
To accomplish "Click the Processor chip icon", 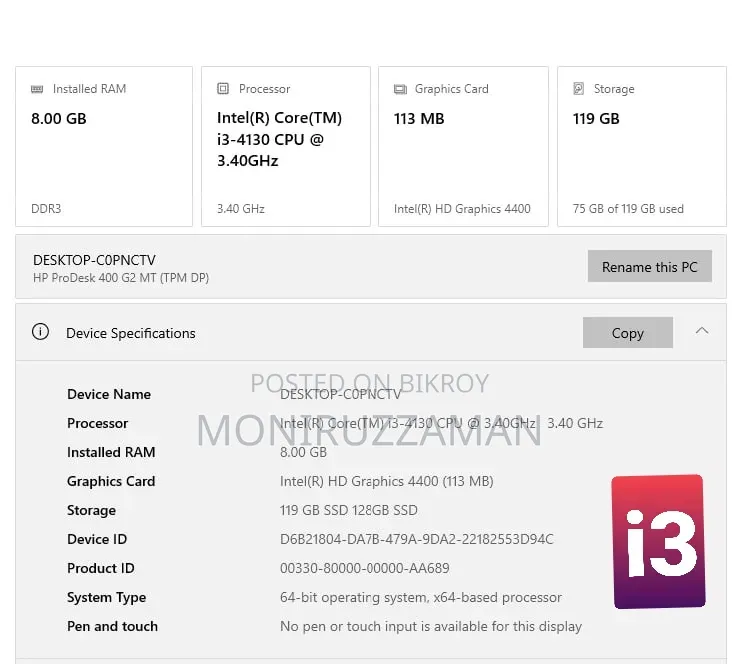I will click(223, 89).
